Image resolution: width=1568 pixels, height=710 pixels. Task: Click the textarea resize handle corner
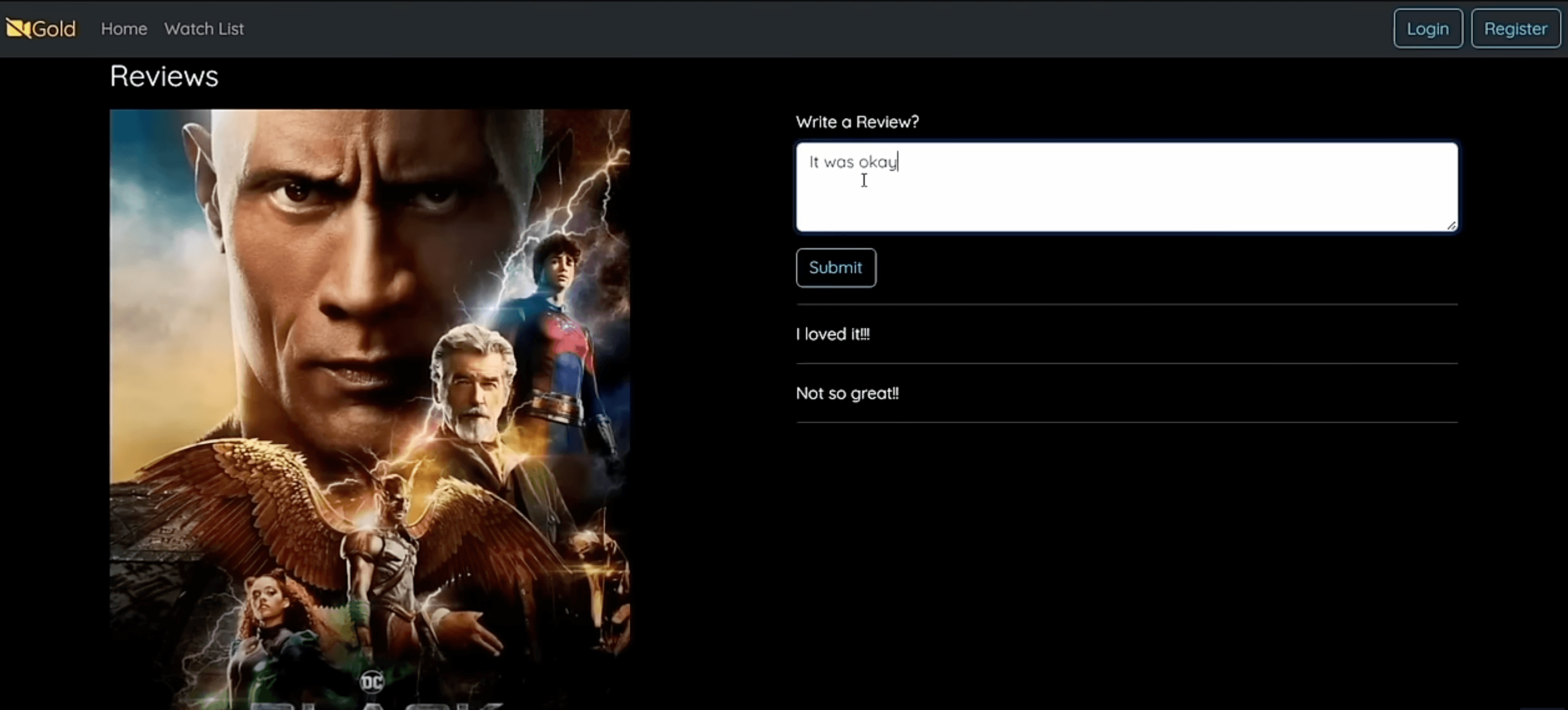(x=1451, y=225)
